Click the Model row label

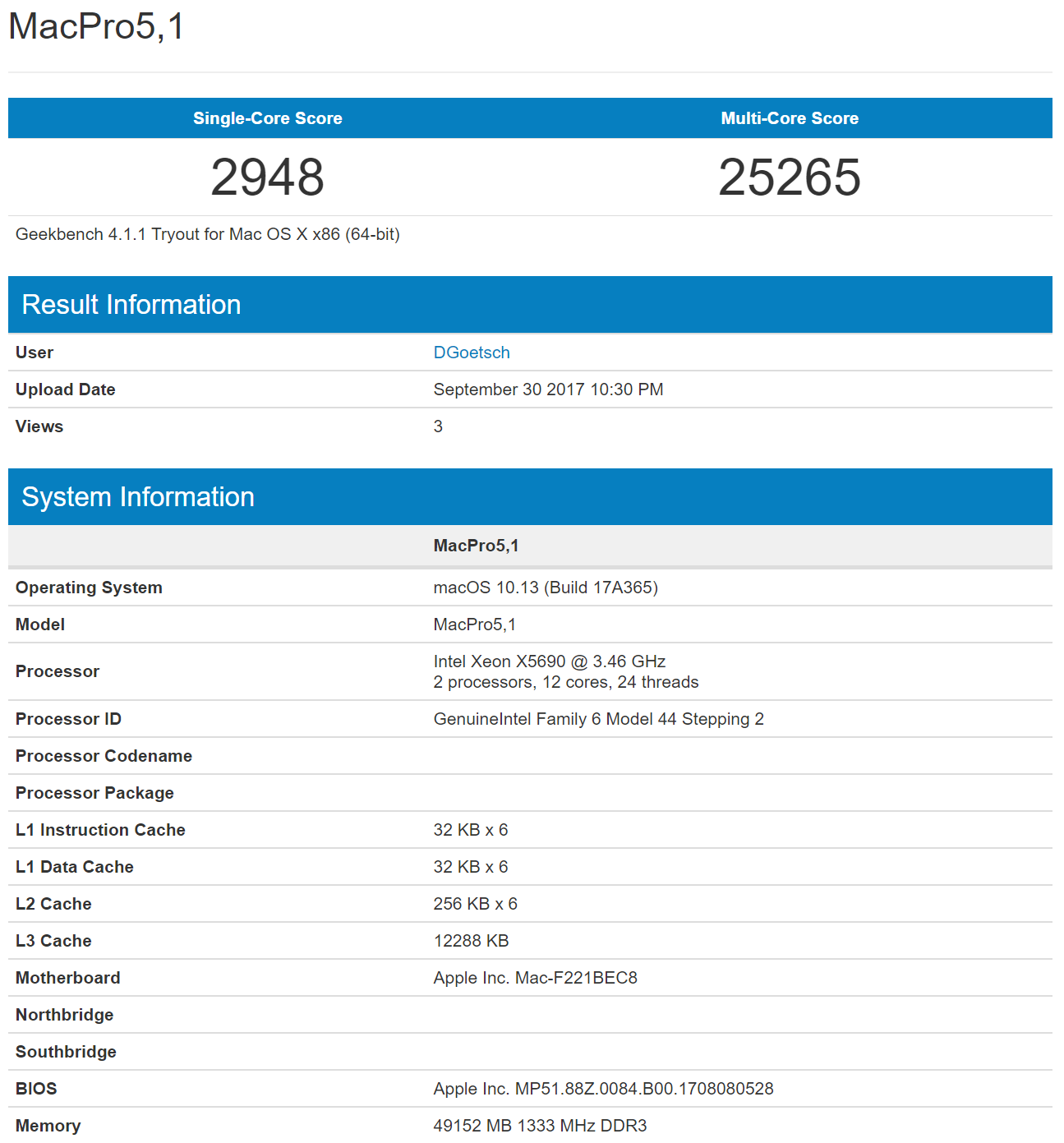40,625
